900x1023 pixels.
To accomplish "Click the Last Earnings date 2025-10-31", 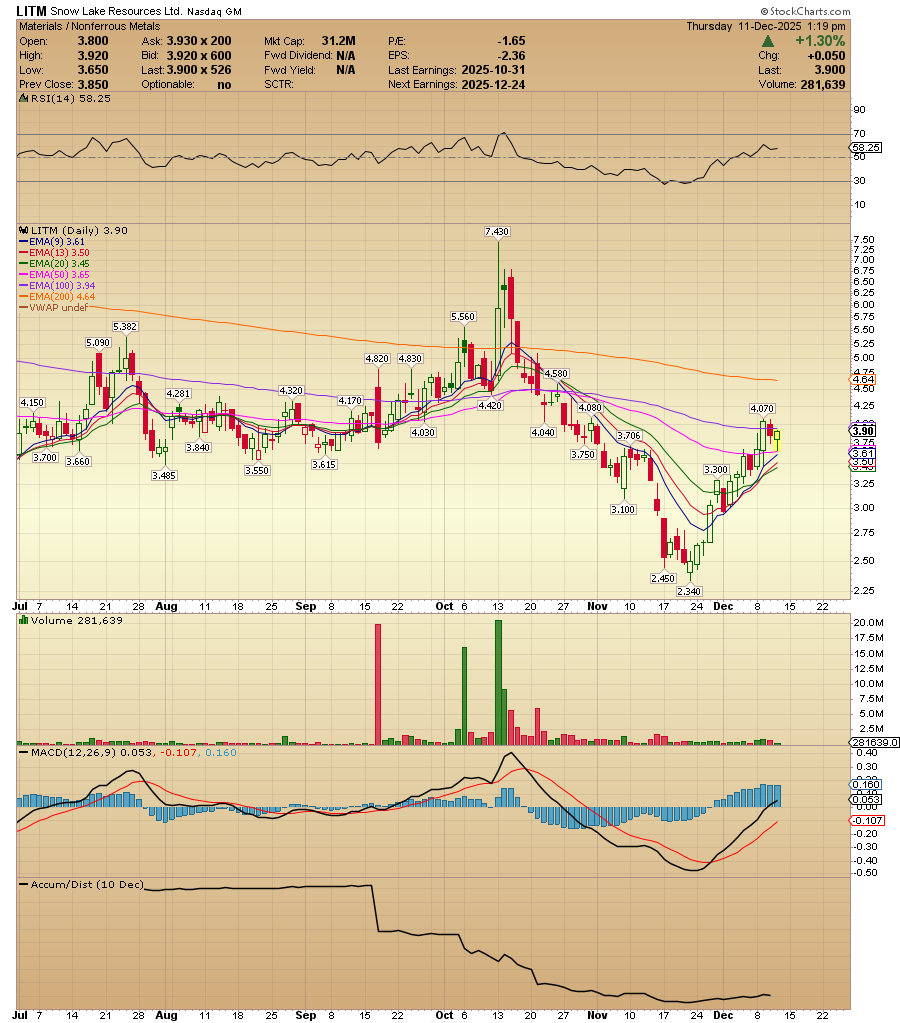I will (493, 70).
